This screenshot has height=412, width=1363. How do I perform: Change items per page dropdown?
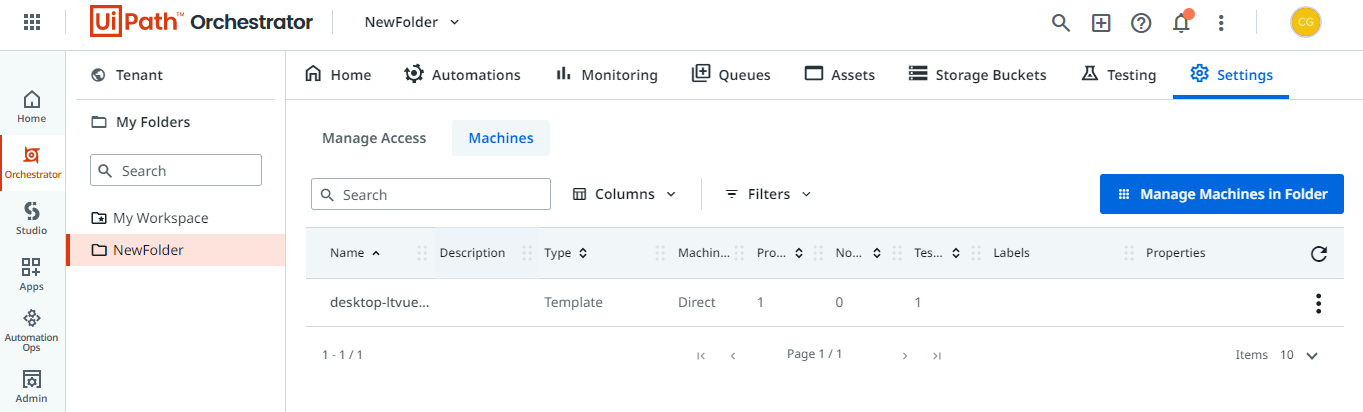click(1299, 355)
